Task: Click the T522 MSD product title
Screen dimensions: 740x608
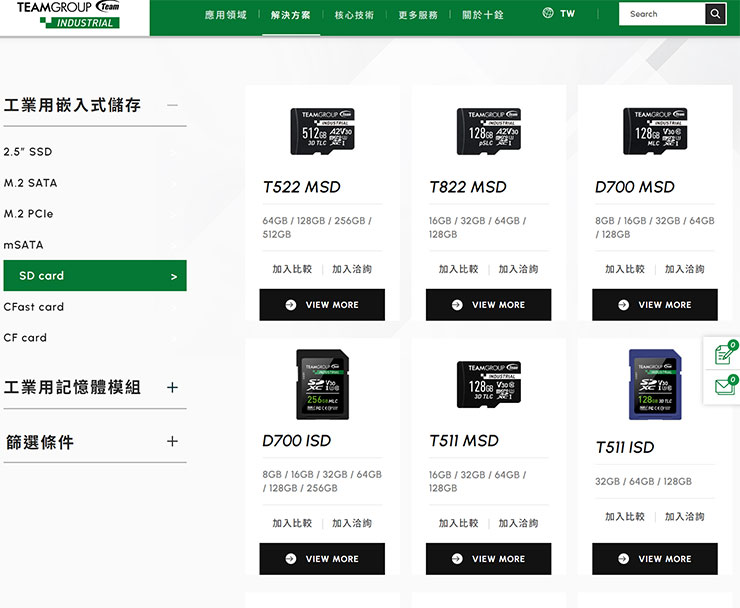Action: 302,187
